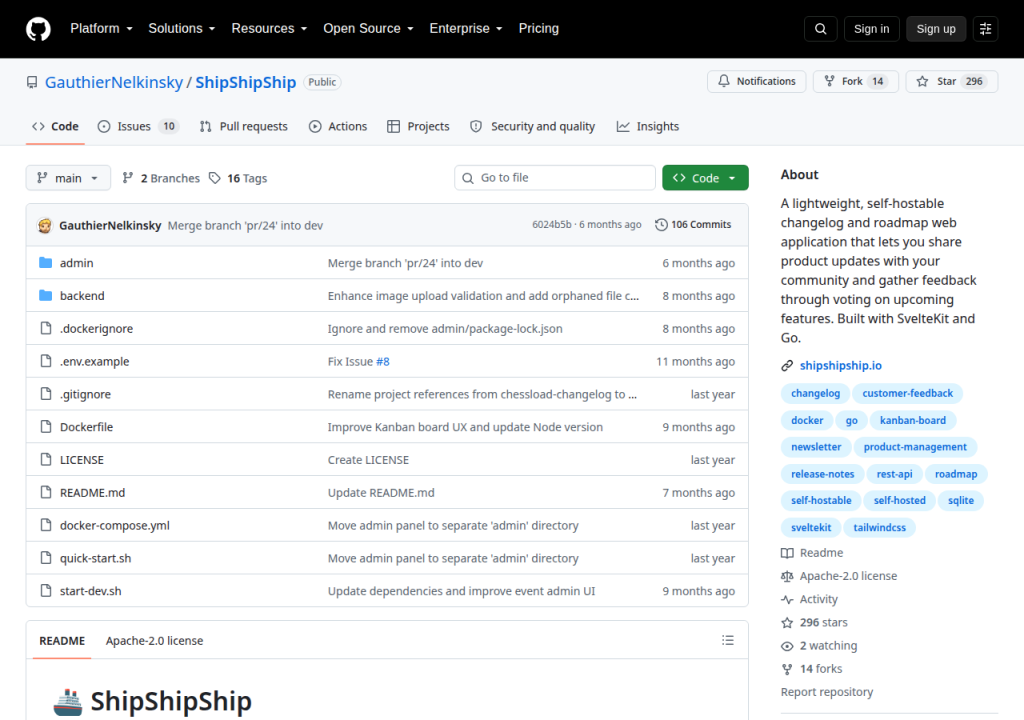Select the sveltekit topic tag
The width and height of the screenshot is (1024, 720).
811,527
